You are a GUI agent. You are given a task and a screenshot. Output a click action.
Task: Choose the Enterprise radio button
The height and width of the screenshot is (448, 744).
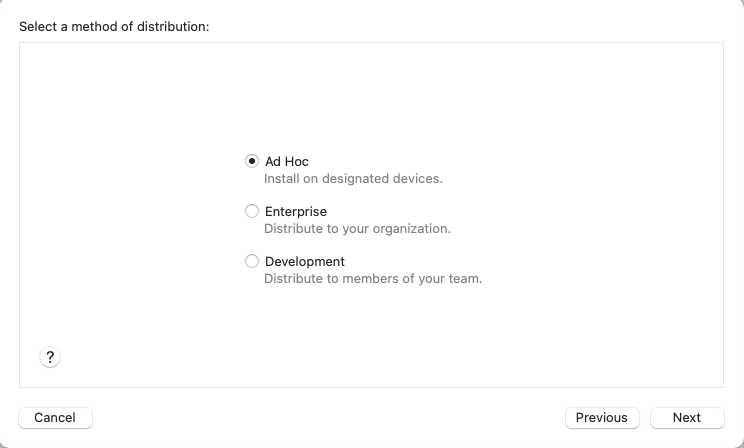[252, 211]
